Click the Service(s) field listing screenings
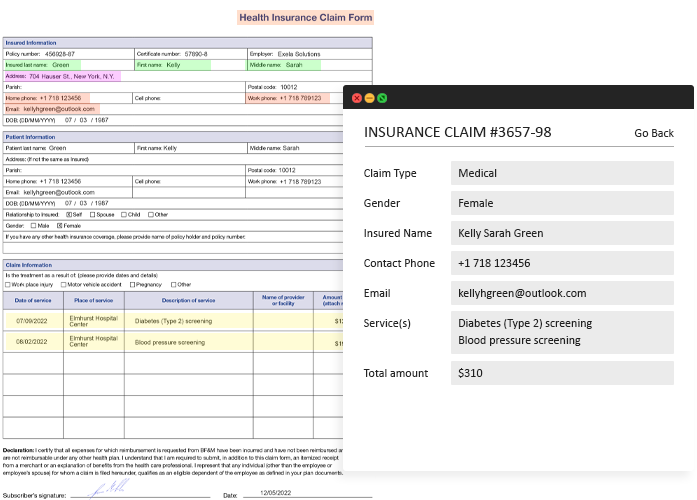 click(562, 332)
